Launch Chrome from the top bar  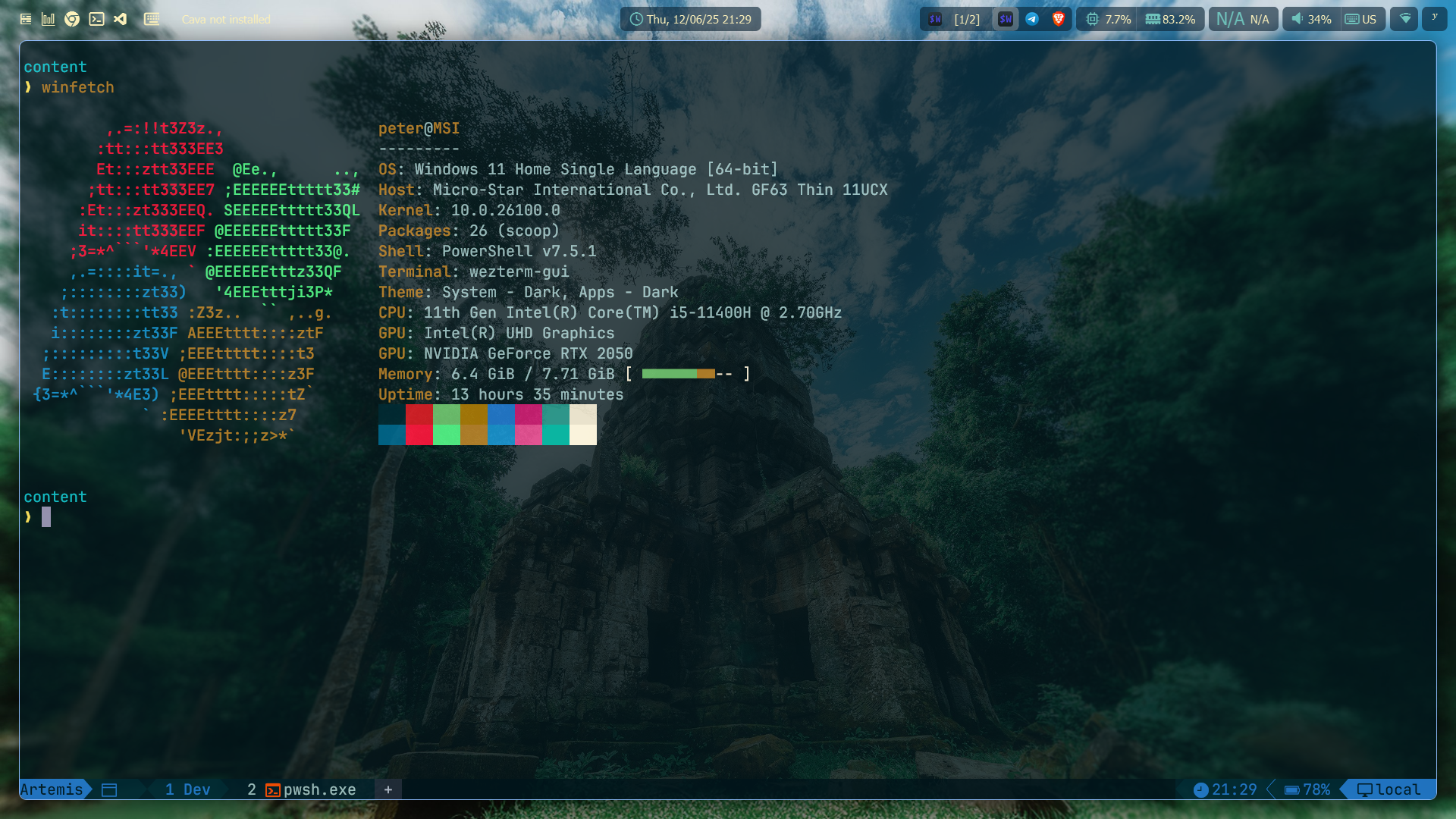coord(72,19)
